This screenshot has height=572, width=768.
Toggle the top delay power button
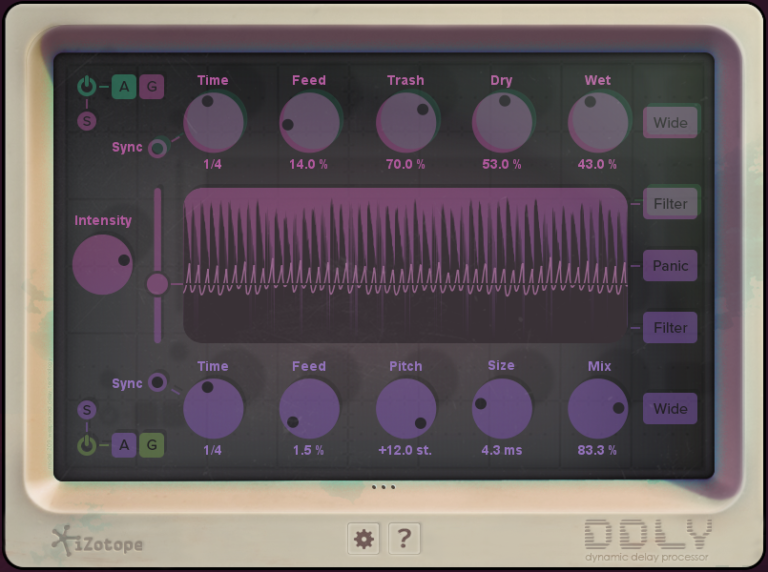(87, 87)
